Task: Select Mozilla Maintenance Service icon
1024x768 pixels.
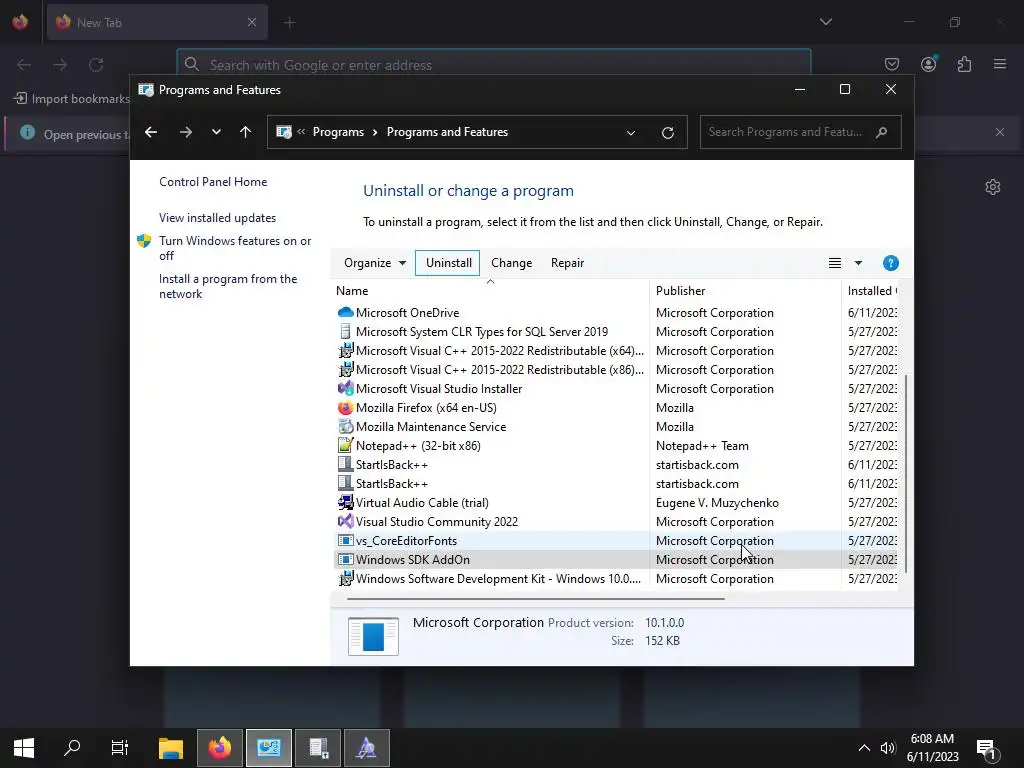Action: pyautogui.click(x=345, y=426)
